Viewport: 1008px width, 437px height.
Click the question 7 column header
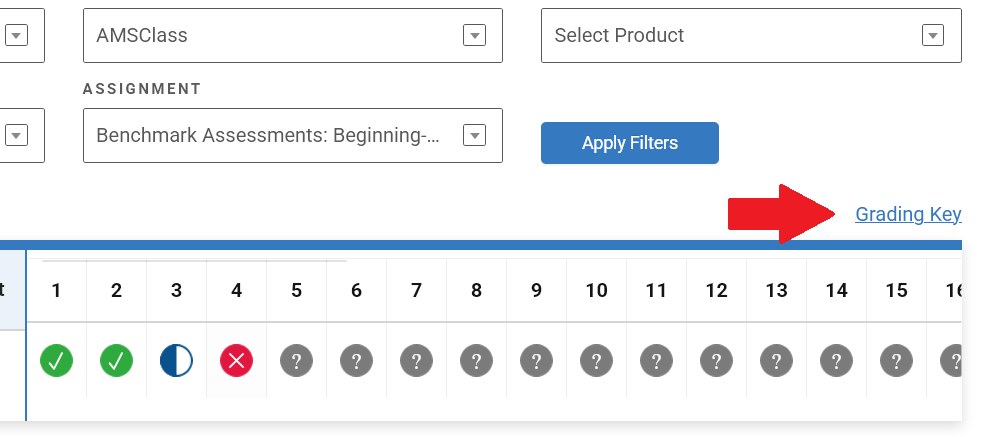(417, 291)
